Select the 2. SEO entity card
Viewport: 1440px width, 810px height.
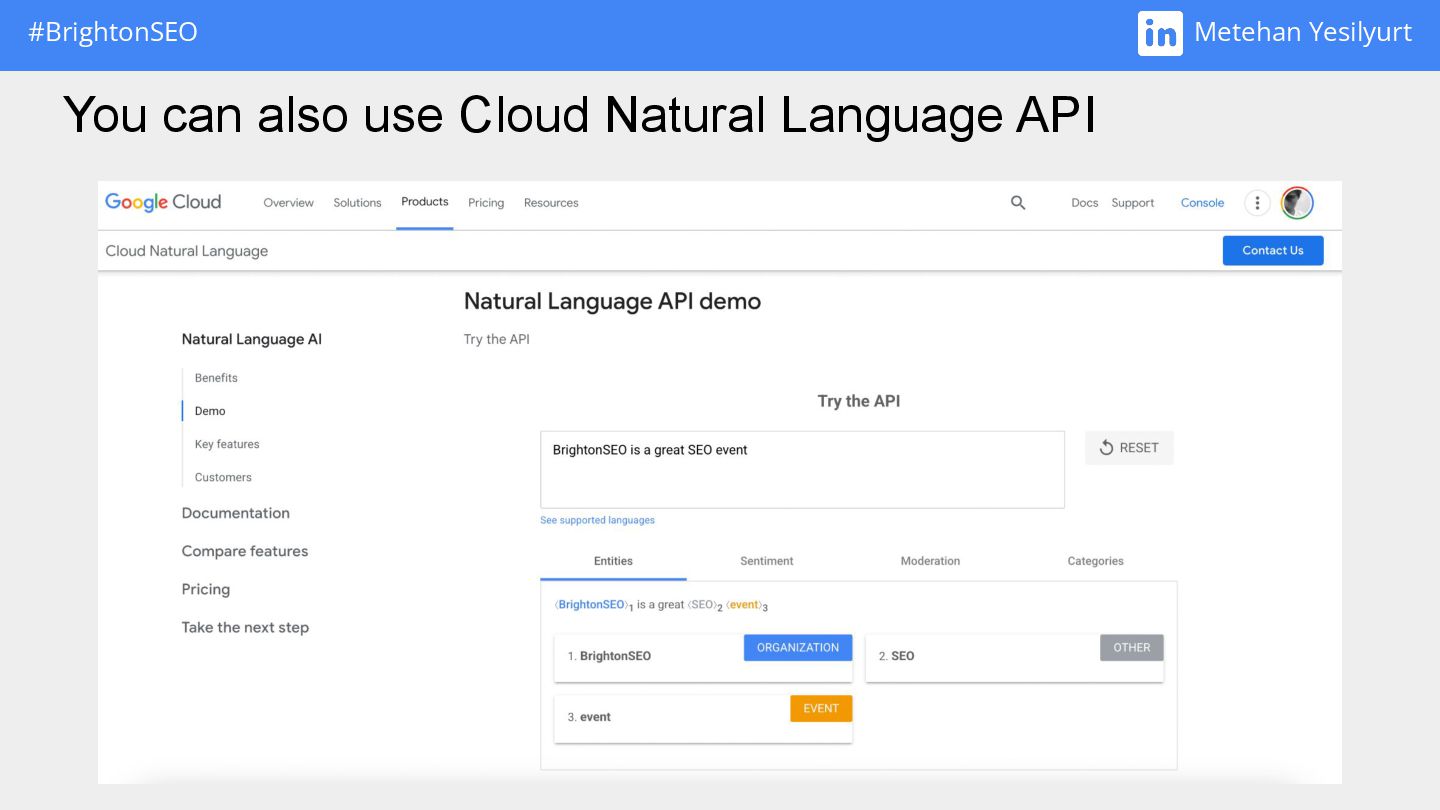click(1014, 657)
